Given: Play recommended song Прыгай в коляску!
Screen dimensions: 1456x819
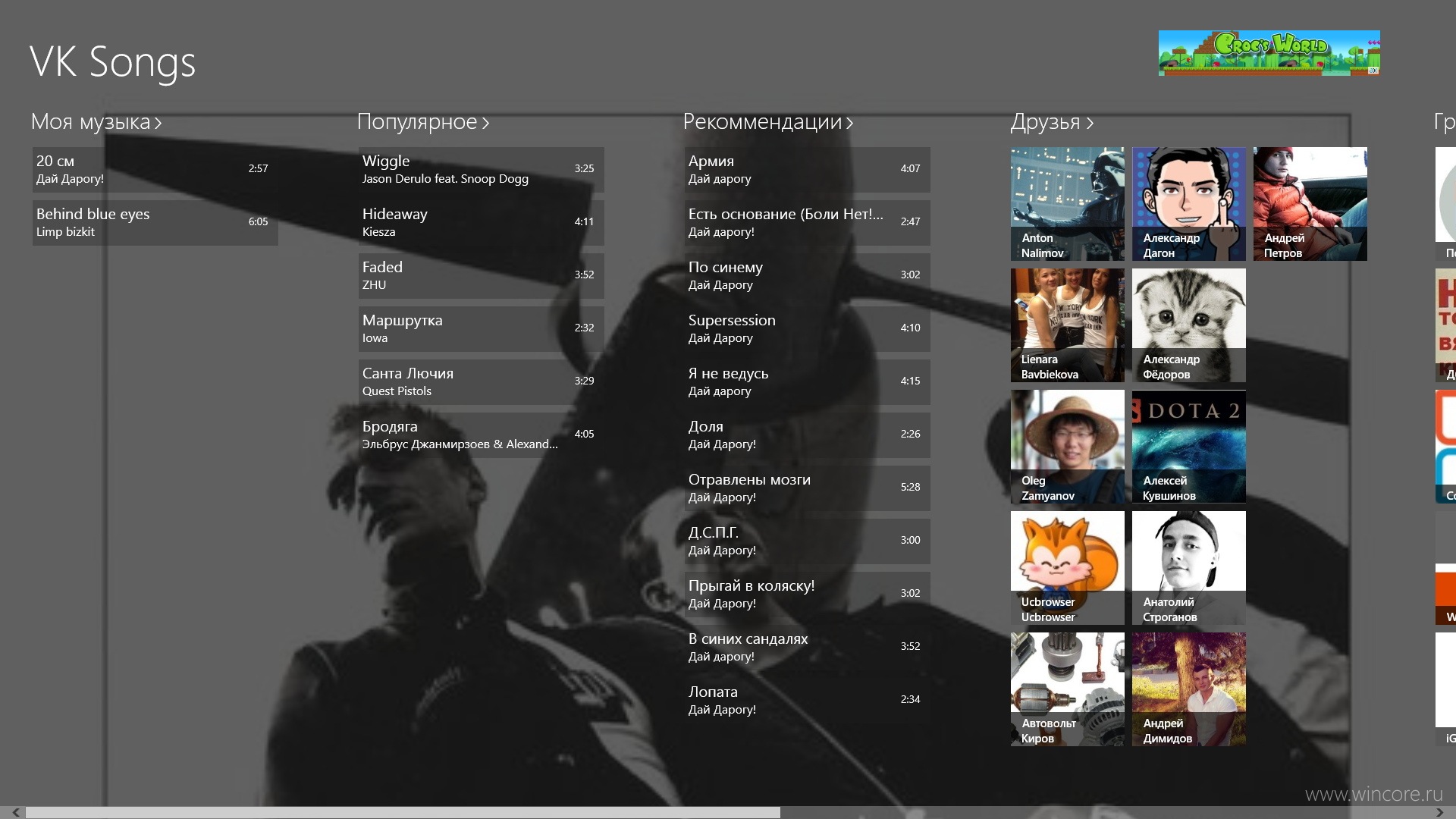Looking at the screenshot, I should pyautogui.click(x=807, y=594).
